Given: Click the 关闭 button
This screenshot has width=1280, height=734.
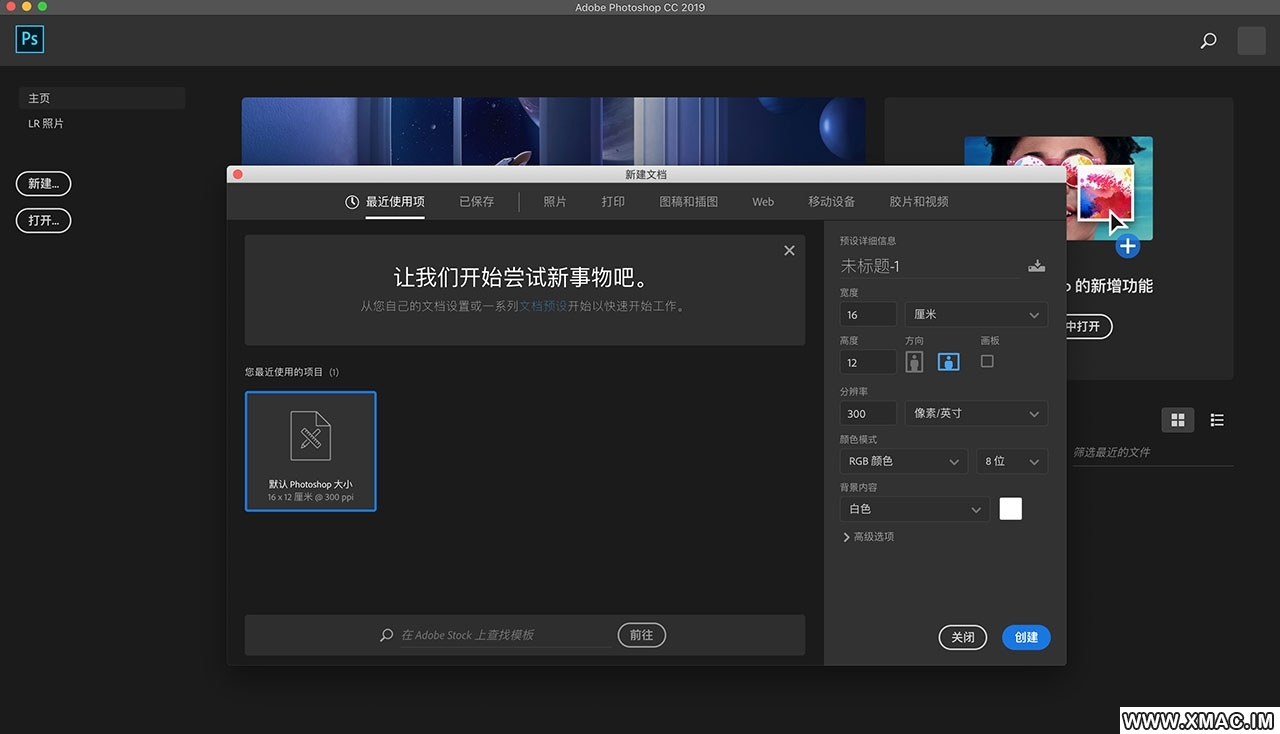Looking at the screenshot, I should 962,637.
